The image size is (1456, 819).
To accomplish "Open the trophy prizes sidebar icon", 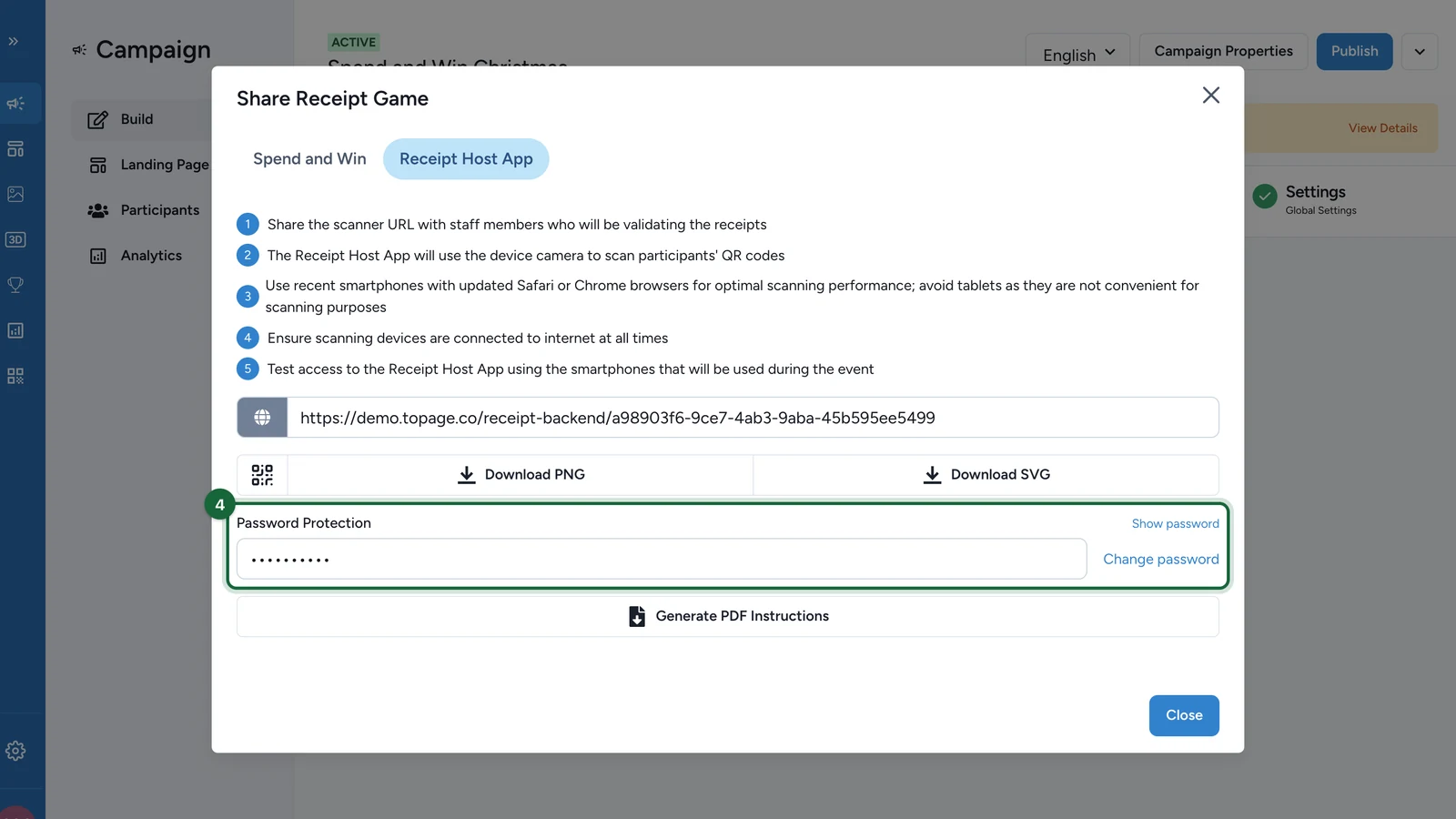I will coord(15,285).
